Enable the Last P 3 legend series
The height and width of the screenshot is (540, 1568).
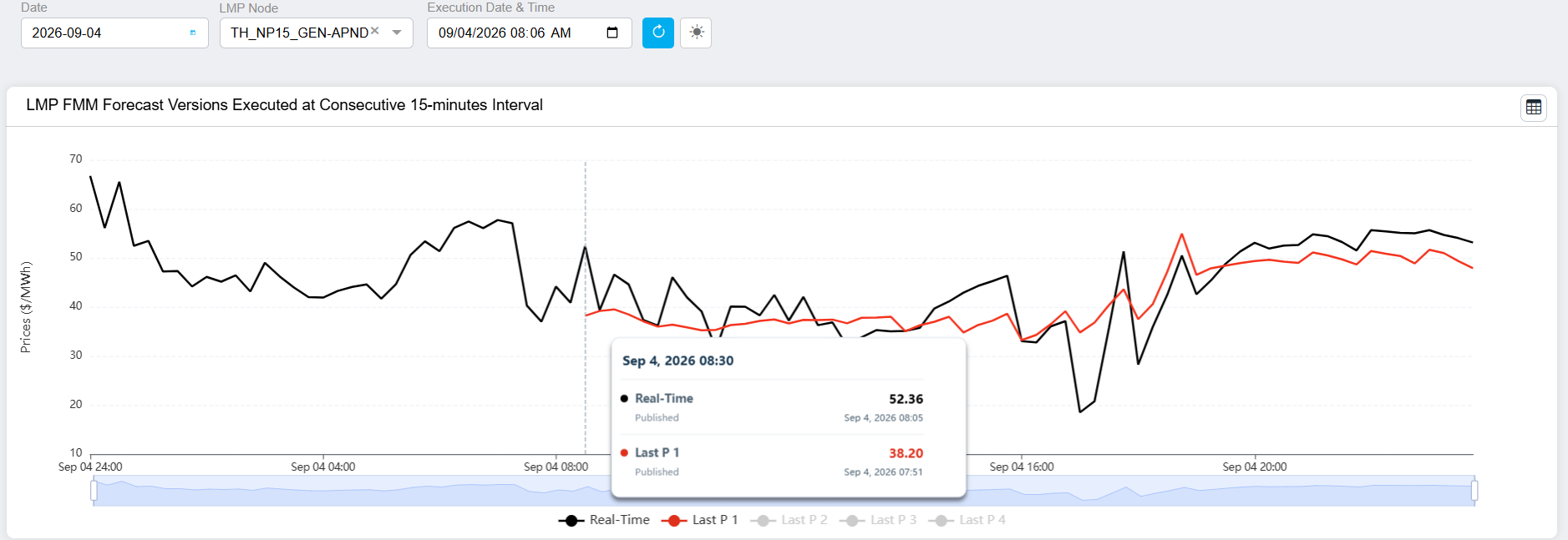tap(878, 520)
